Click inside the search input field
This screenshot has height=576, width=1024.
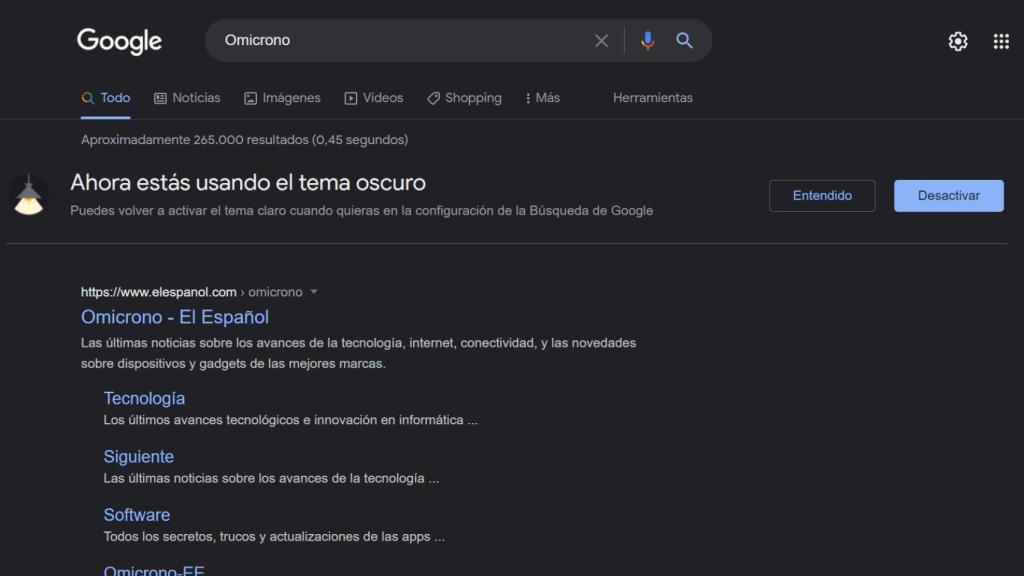click(400, 40)
